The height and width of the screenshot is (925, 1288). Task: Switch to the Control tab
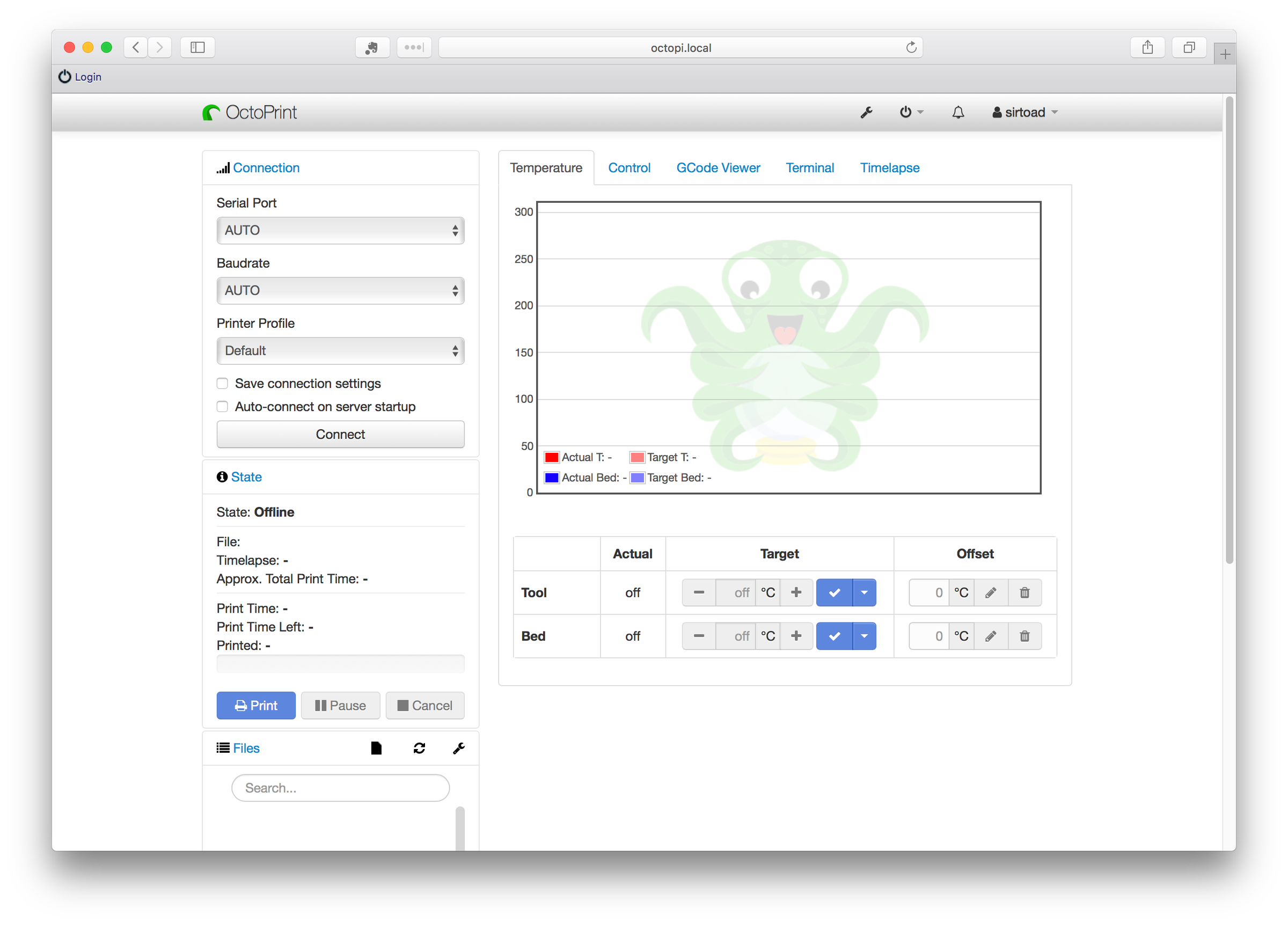coord(629,167)
